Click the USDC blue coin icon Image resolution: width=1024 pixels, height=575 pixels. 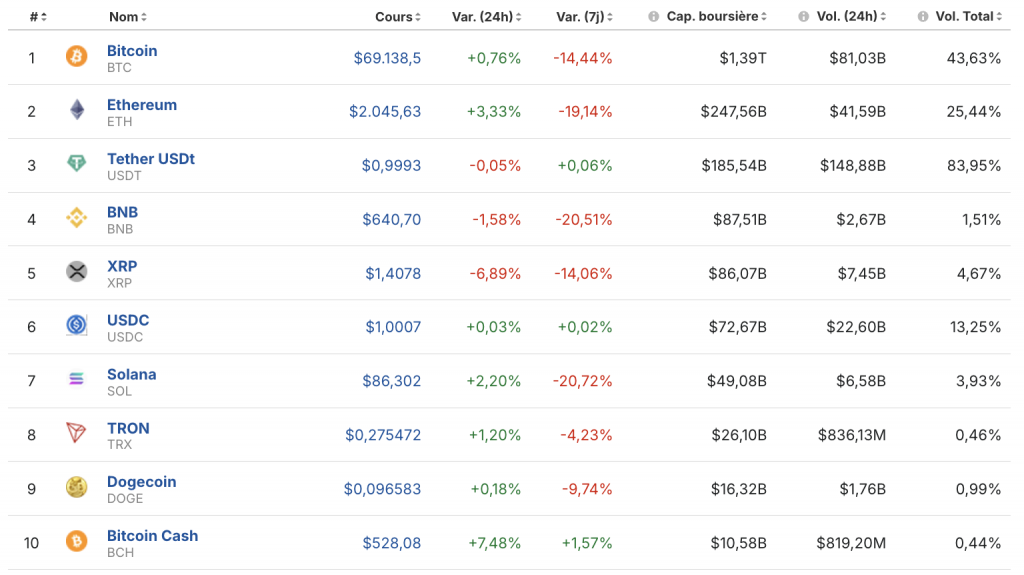pyautogui.click(x=77, y=326)
